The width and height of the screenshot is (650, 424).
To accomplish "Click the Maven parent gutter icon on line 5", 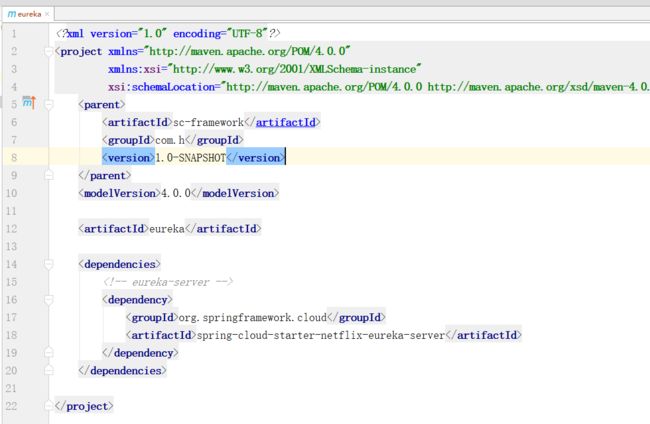I will 29,102.
